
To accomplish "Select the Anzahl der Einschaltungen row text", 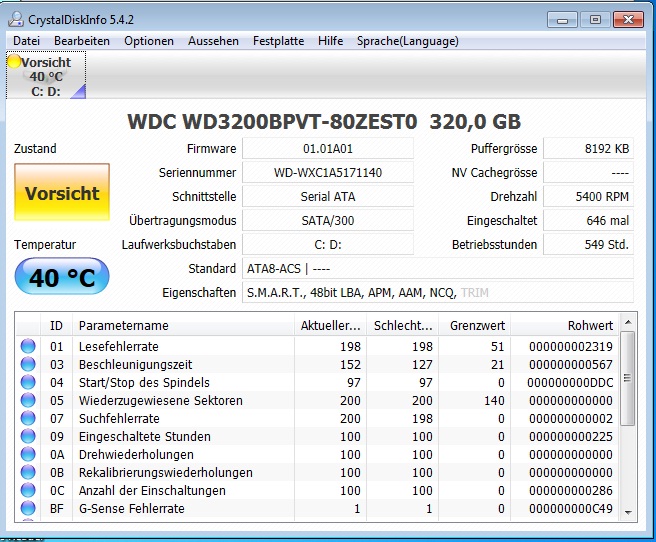I will pos(152,490).
